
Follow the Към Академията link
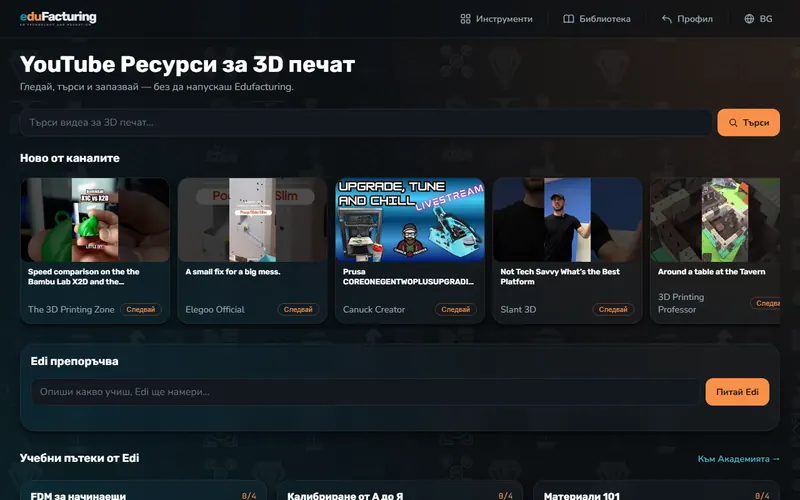click(738, 459)
